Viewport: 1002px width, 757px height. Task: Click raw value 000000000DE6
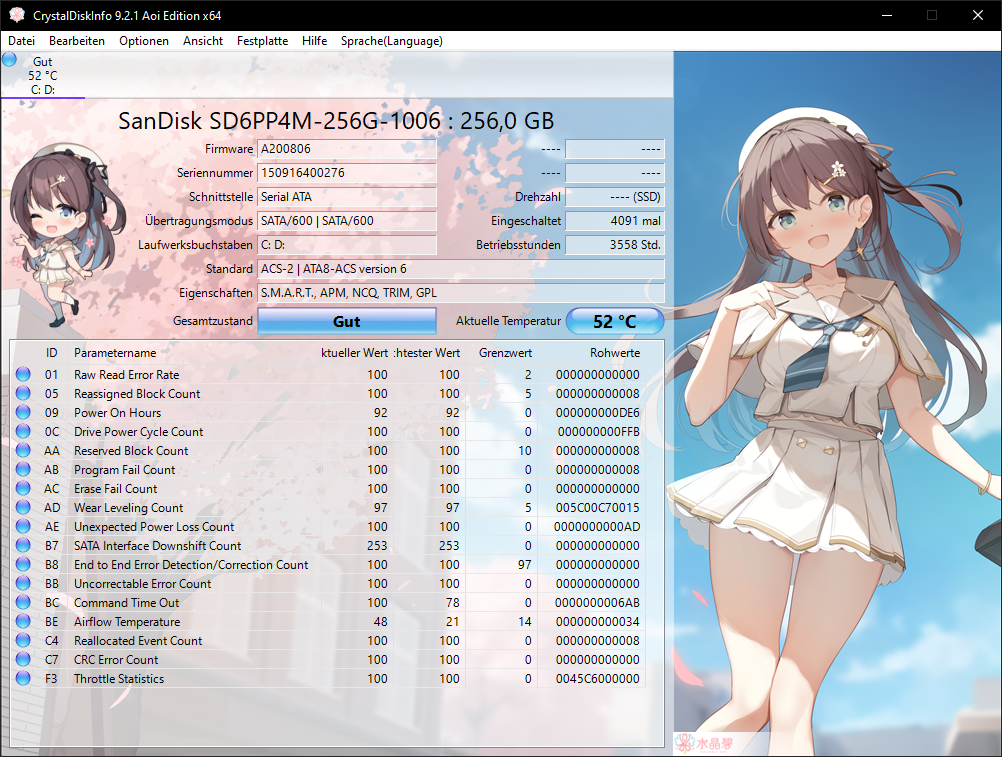click(597, 413)
